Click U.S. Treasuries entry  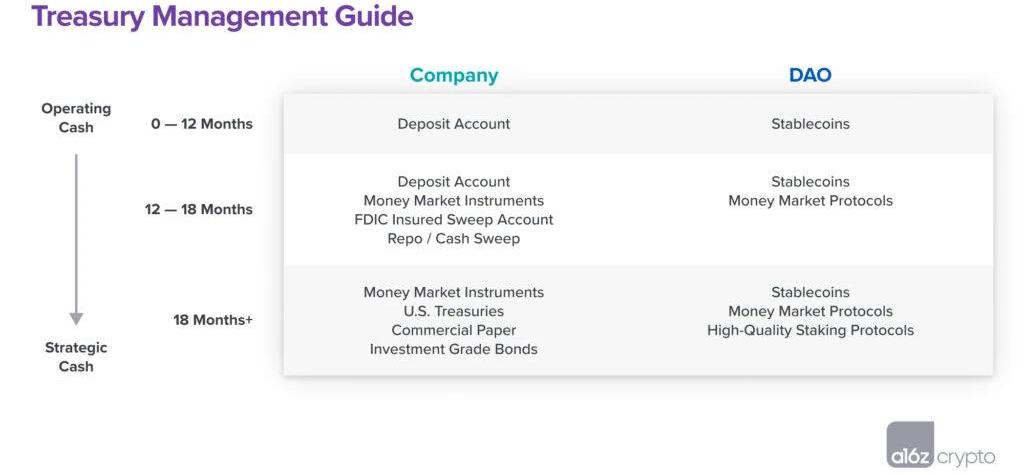pos(453,311)
